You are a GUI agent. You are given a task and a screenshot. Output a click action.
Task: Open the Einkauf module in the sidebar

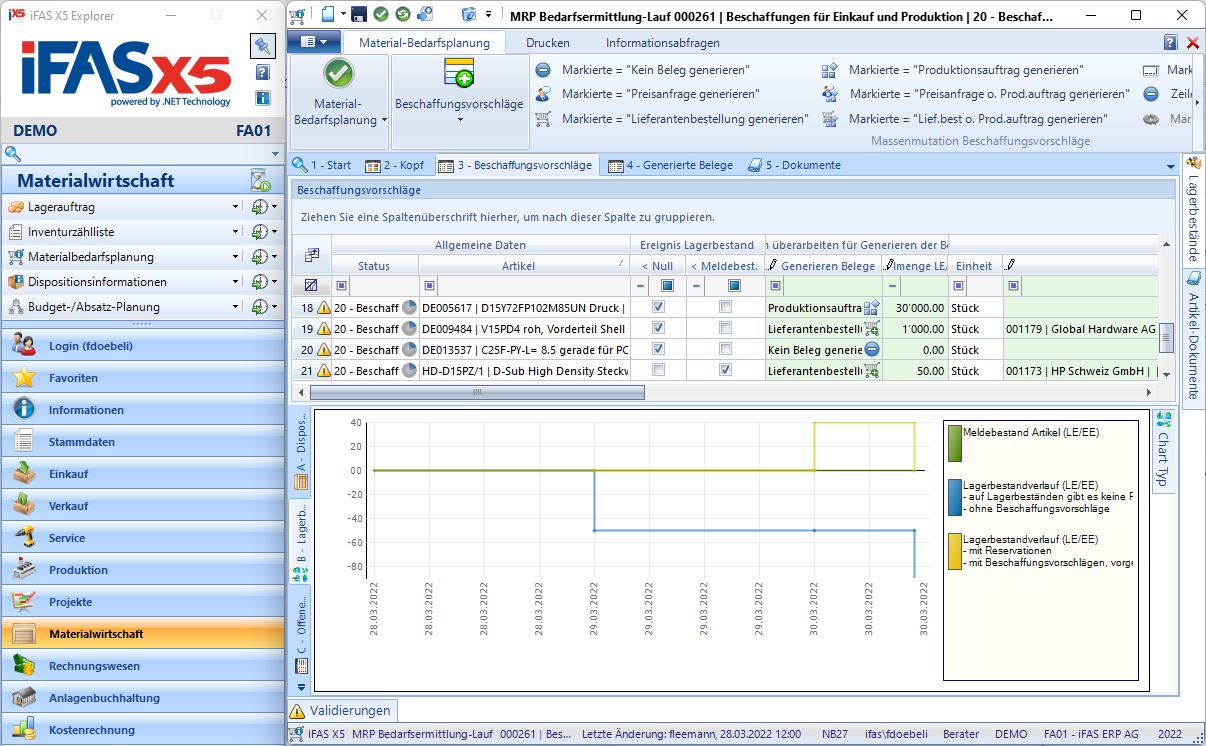click(68, 474)
